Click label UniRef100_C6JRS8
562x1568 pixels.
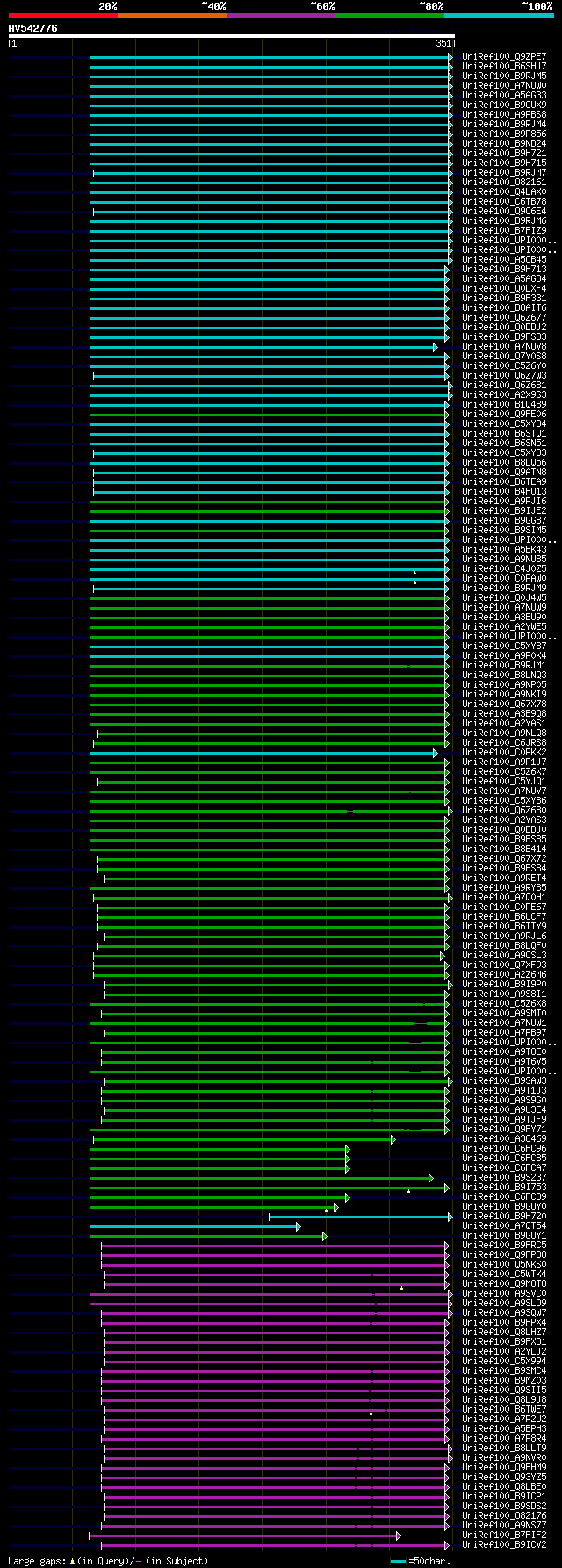point(504,742)
